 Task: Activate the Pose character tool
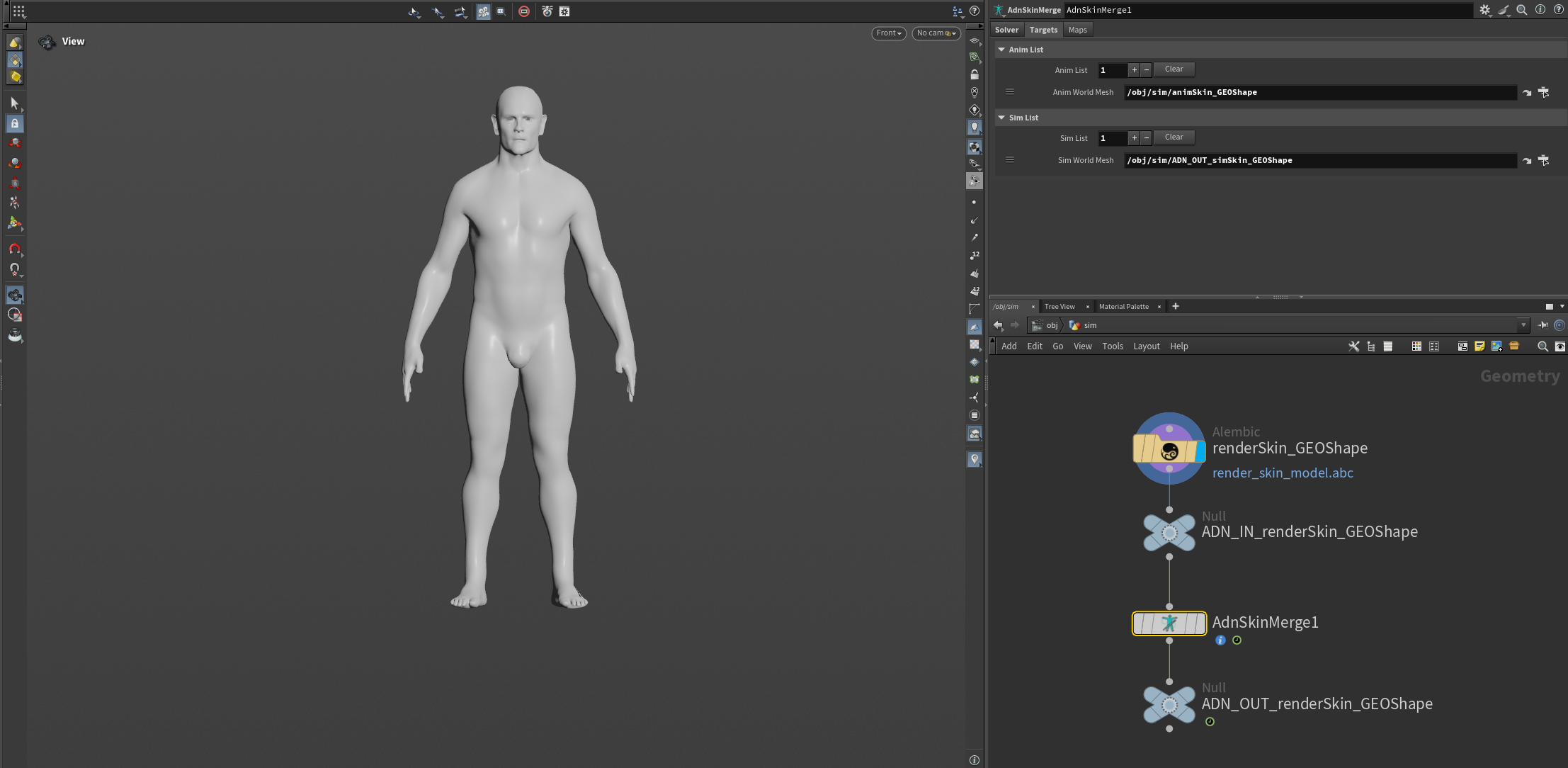[15, 202]
